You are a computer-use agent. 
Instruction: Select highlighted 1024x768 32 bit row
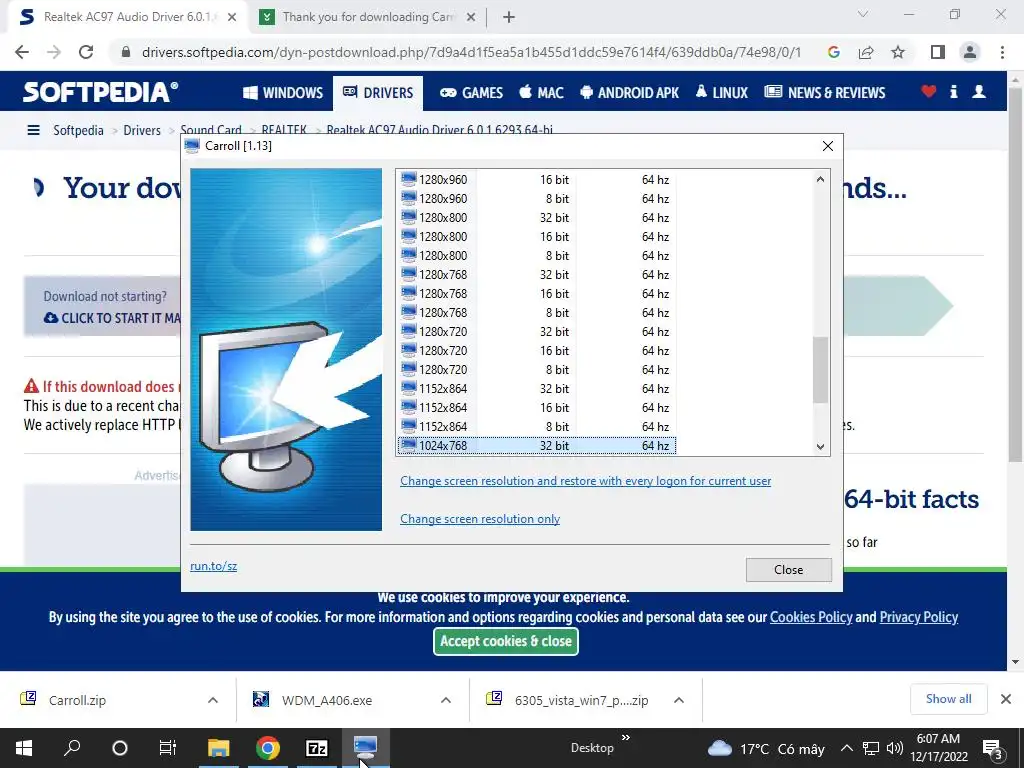537,445
